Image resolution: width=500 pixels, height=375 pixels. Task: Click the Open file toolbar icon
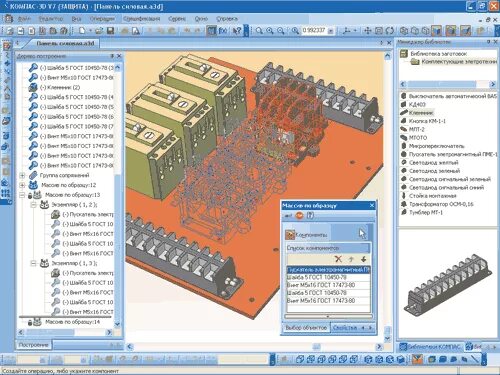tap(99, 31)
